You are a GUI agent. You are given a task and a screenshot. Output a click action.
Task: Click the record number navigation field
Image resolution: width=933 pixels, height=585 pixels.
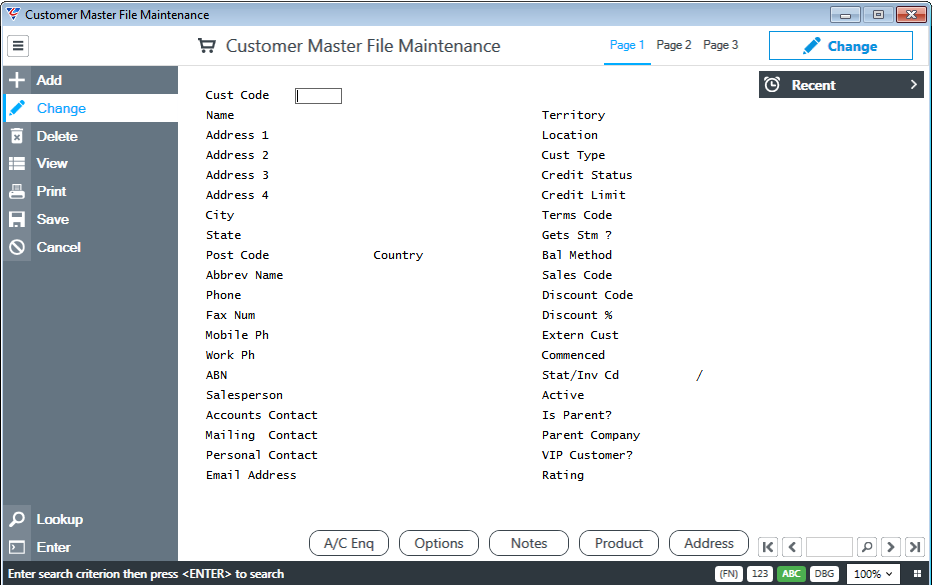click(829, 546)
